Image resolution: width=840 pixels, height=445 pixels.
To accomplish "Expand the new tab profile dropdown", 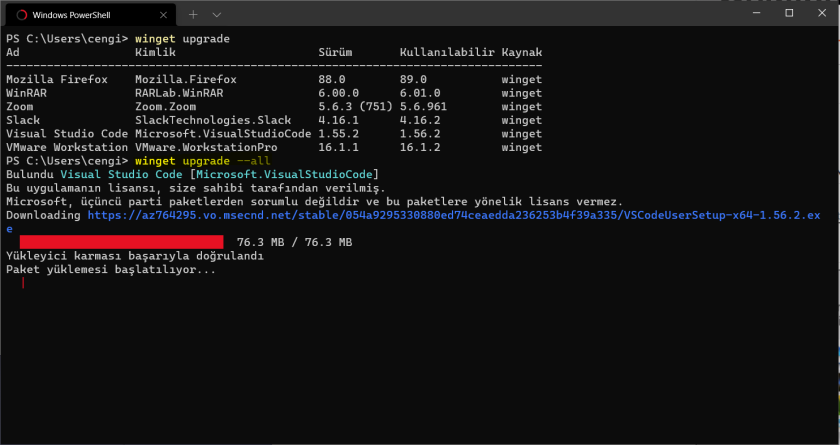I will pyautogui.click(x=217, y=15).
